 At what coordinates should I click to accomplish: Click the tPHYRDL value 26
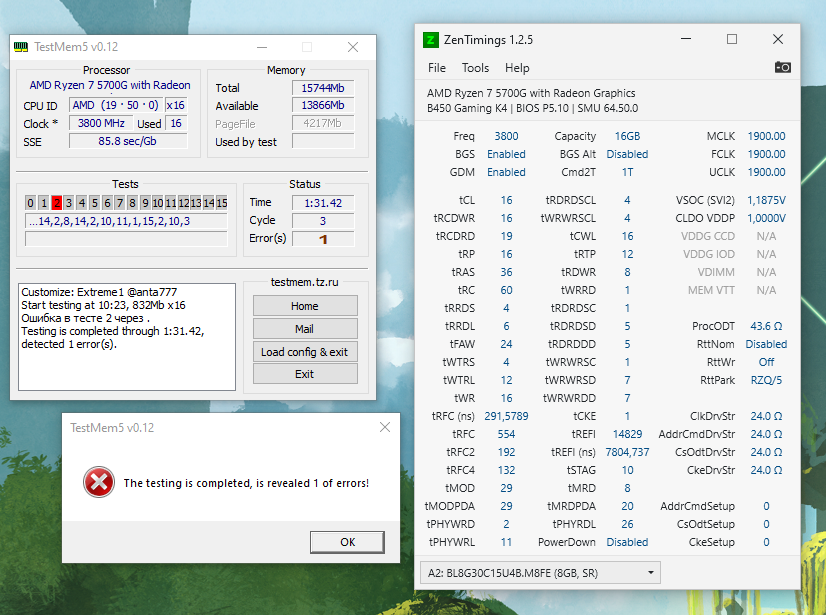tap(627, 524)
